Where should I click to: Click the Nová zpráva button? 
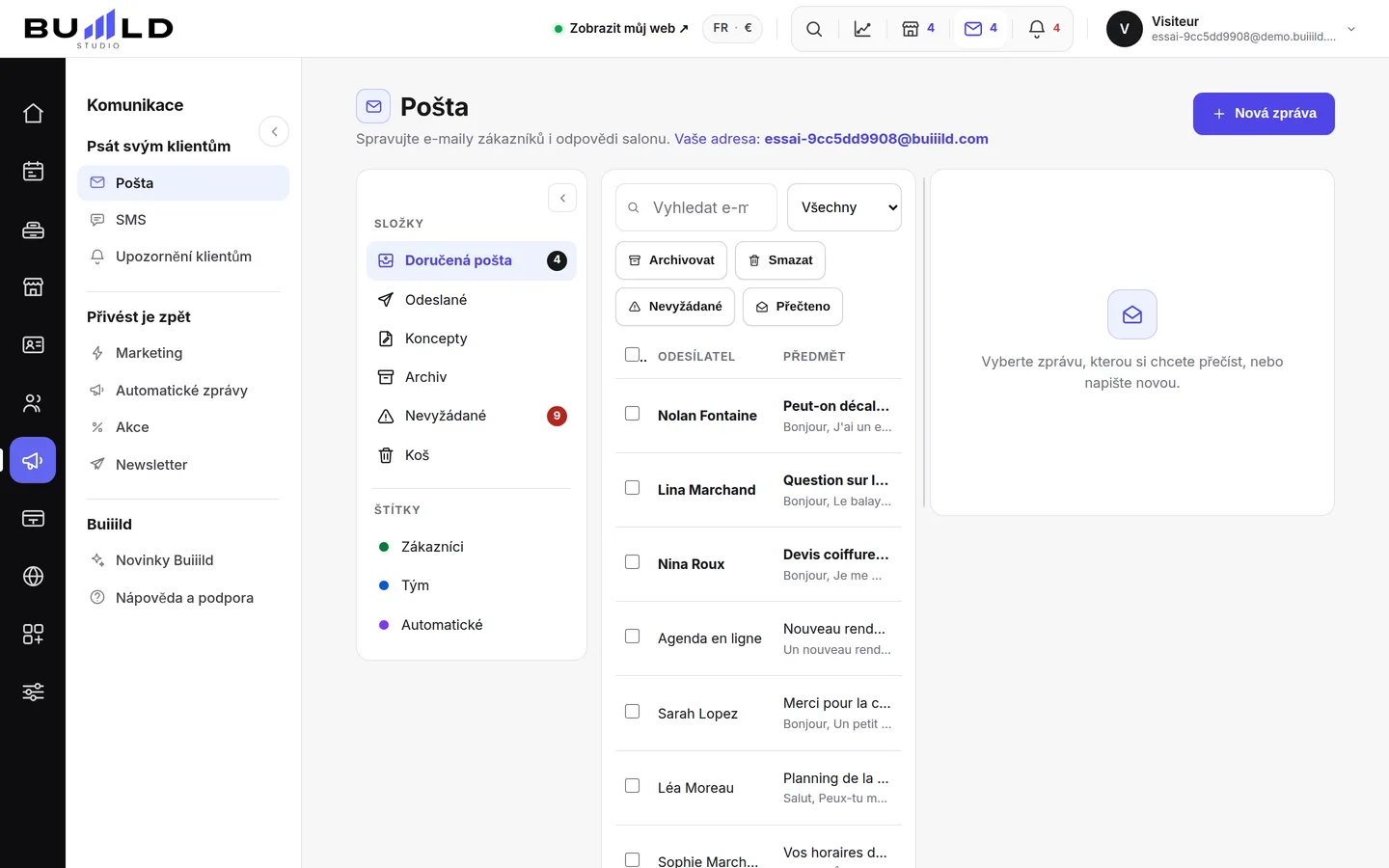1264,114
